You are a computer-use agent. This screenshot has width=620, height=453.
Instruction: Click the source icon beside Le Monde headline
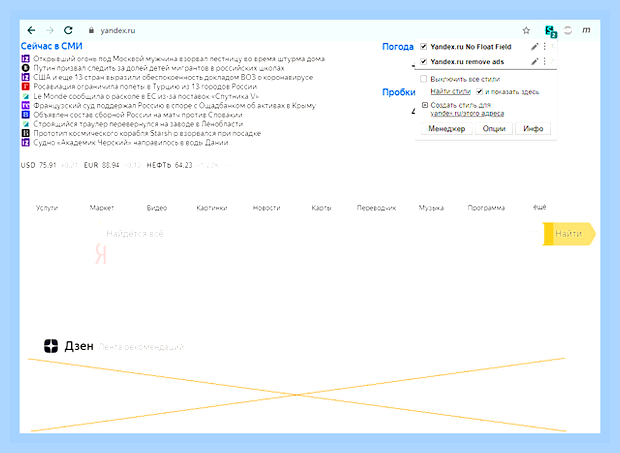click(26, 96)
